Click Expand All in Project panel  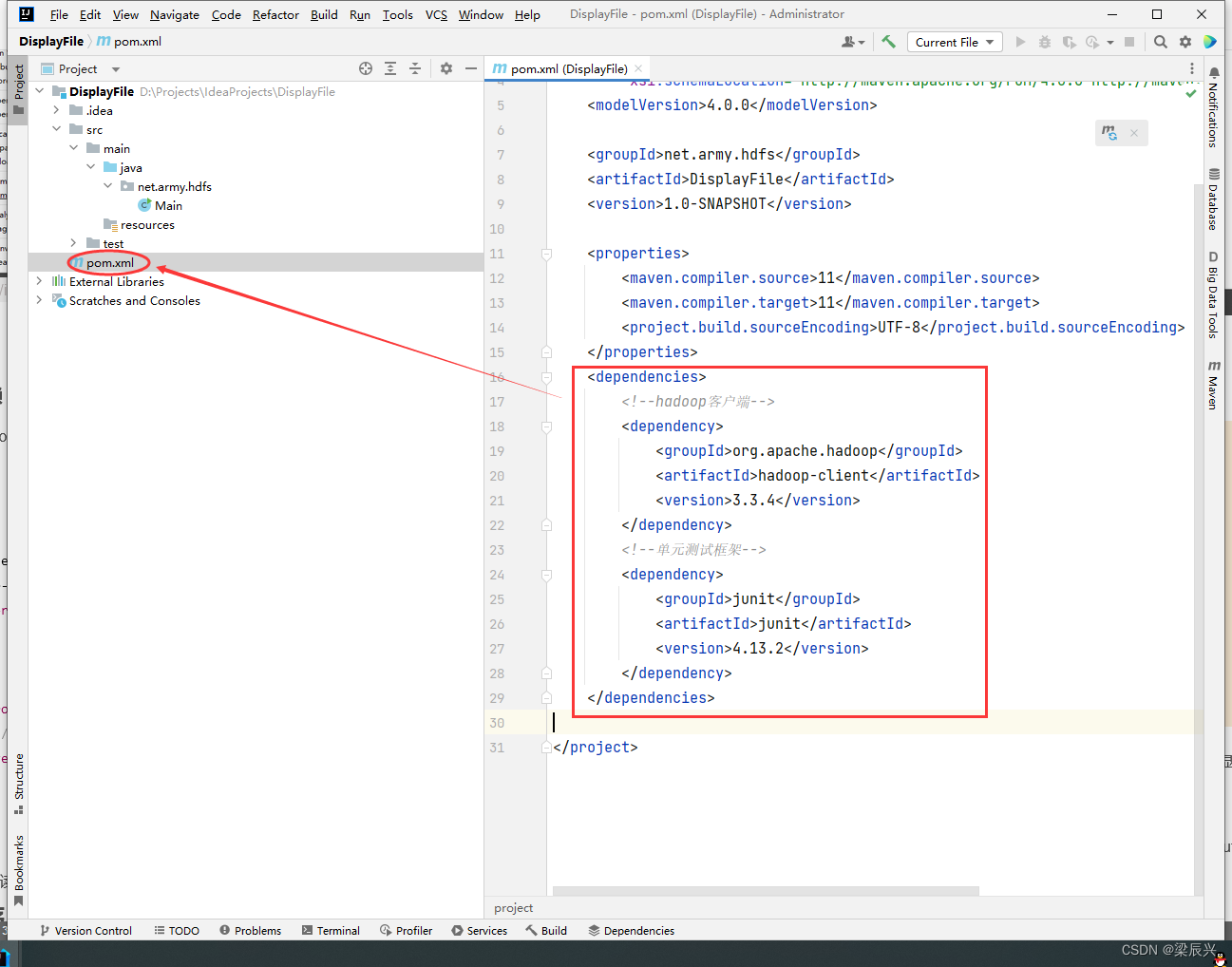390,68
